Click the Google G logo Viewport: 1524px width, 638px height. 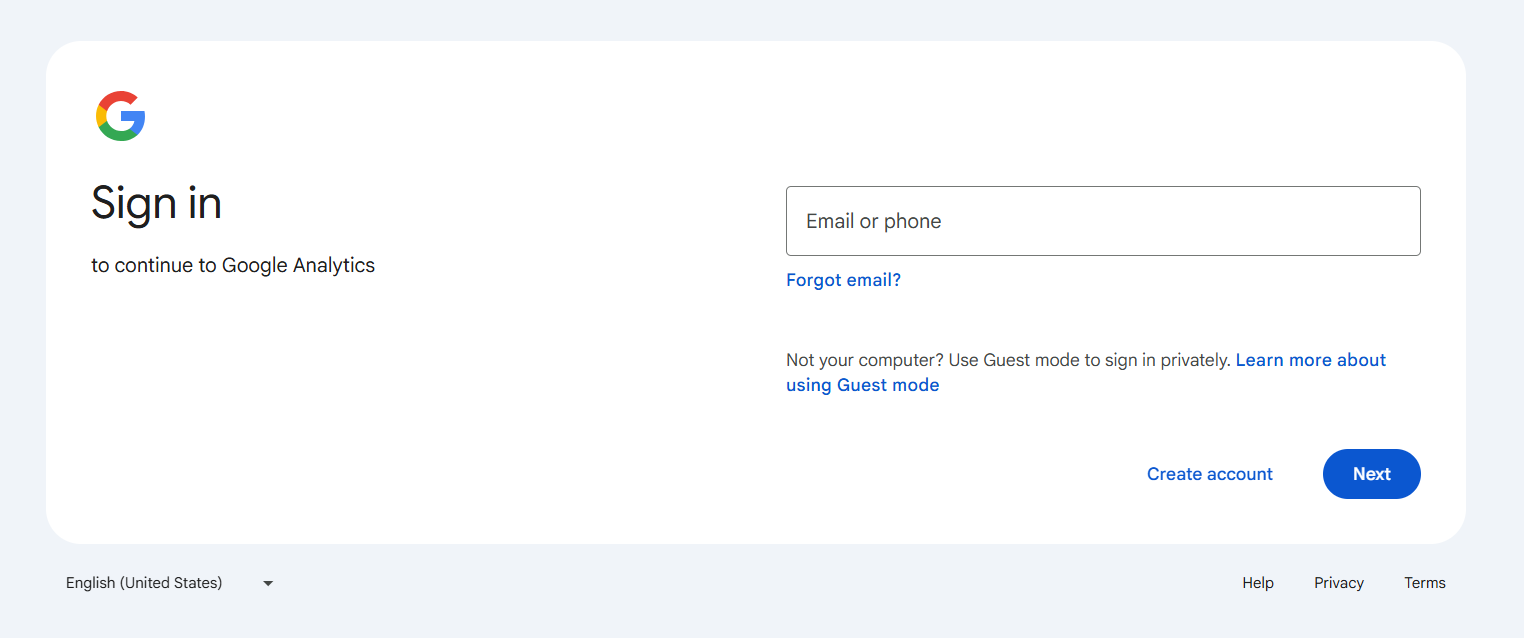coord(121,116)
